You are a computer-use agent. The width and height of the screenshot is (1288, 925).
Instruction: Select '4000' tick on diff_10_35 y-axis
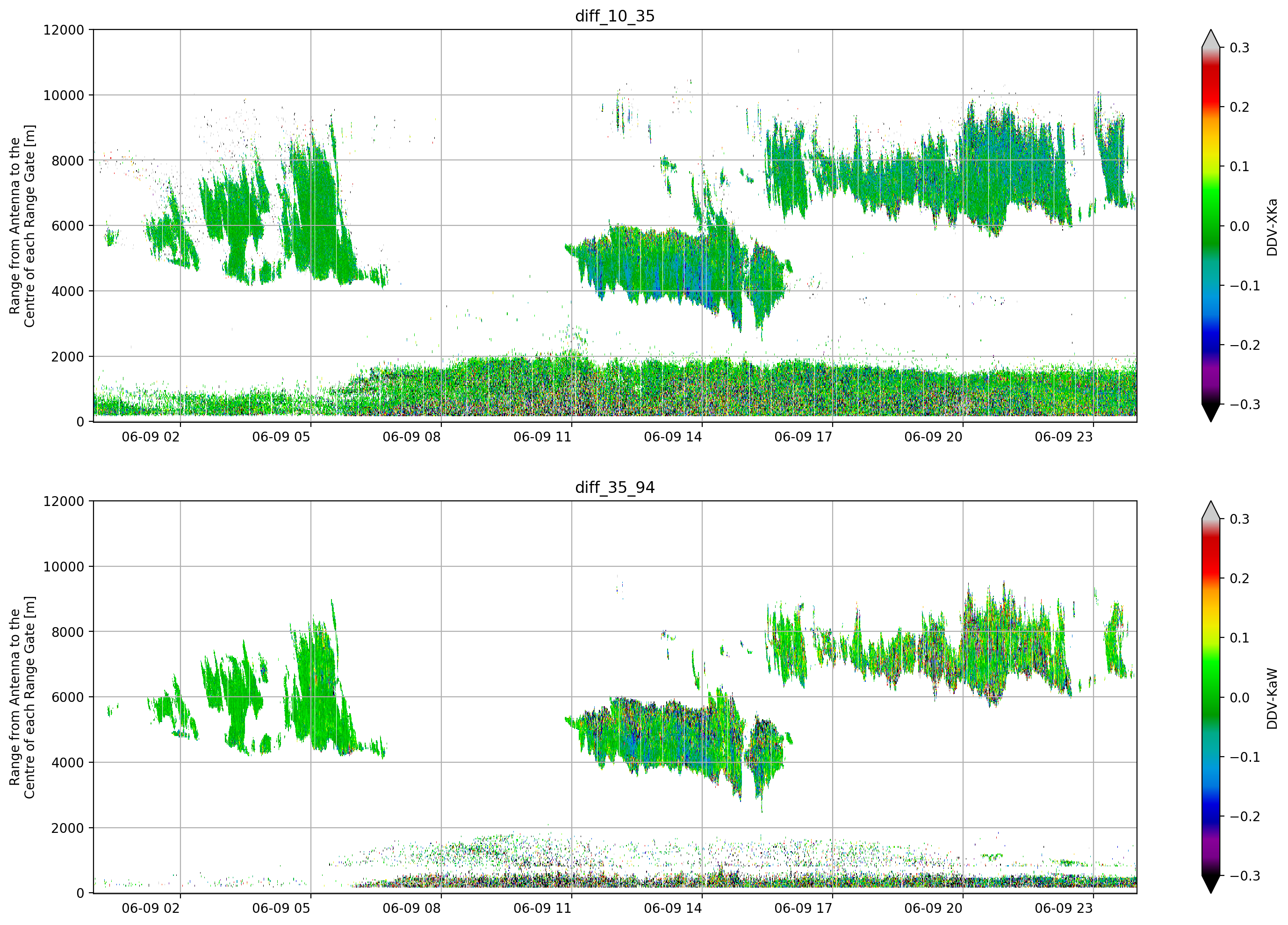coord(68,291)
